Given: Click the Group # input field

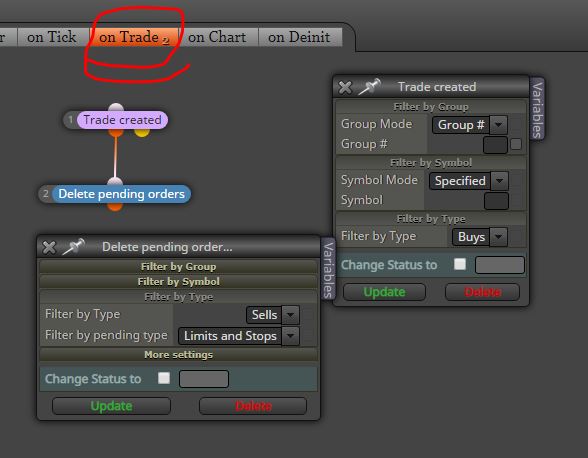Looking at the screenshot, I should [495, 145].
